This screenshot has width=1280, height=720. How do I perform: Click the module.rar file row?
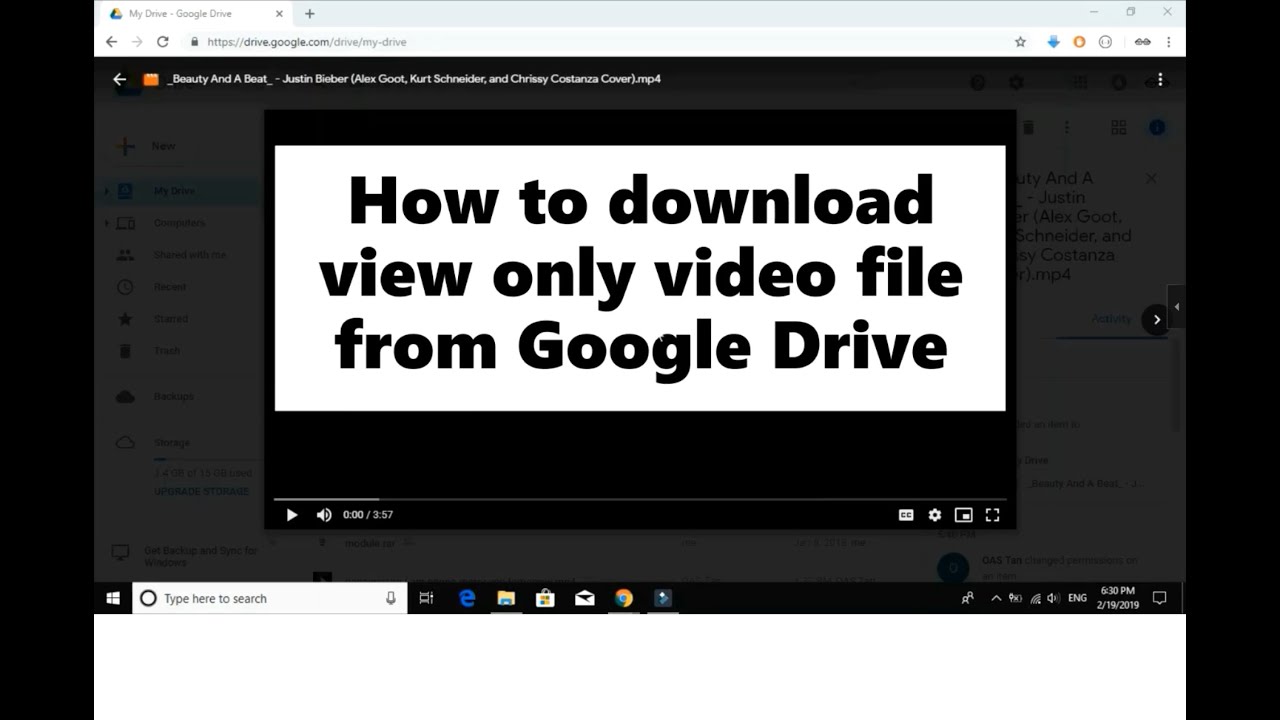coord(600,543)
